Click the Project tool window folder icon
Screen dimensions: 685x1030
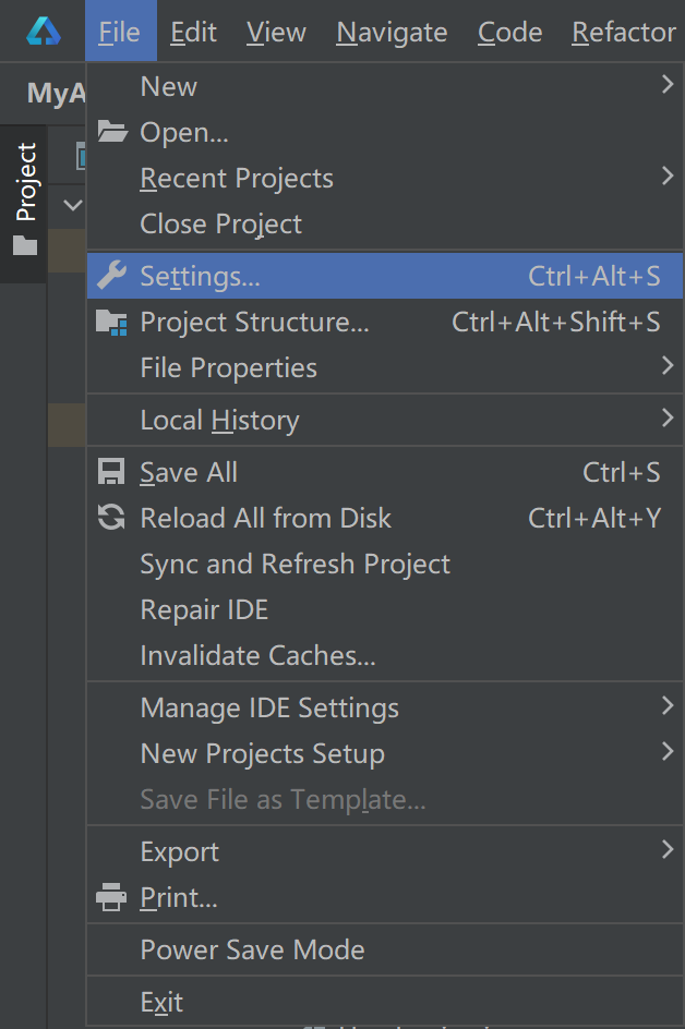[x=26, y=245]
